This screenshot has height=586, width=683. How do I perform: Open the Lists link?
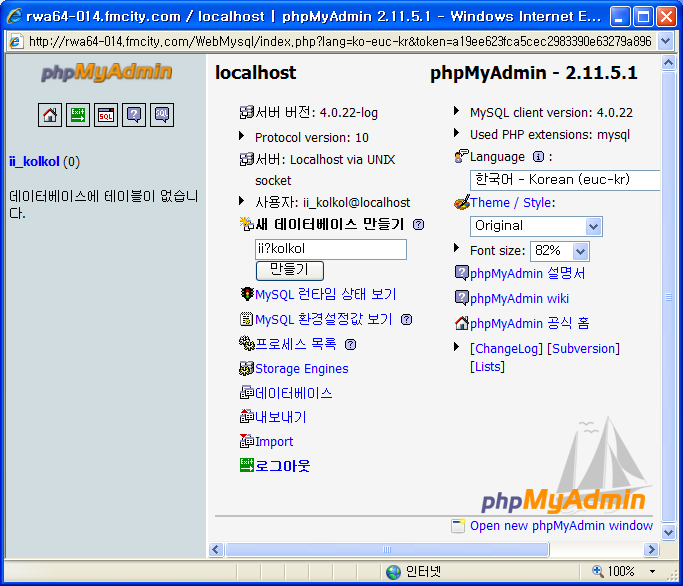click(x=487, y=367)
